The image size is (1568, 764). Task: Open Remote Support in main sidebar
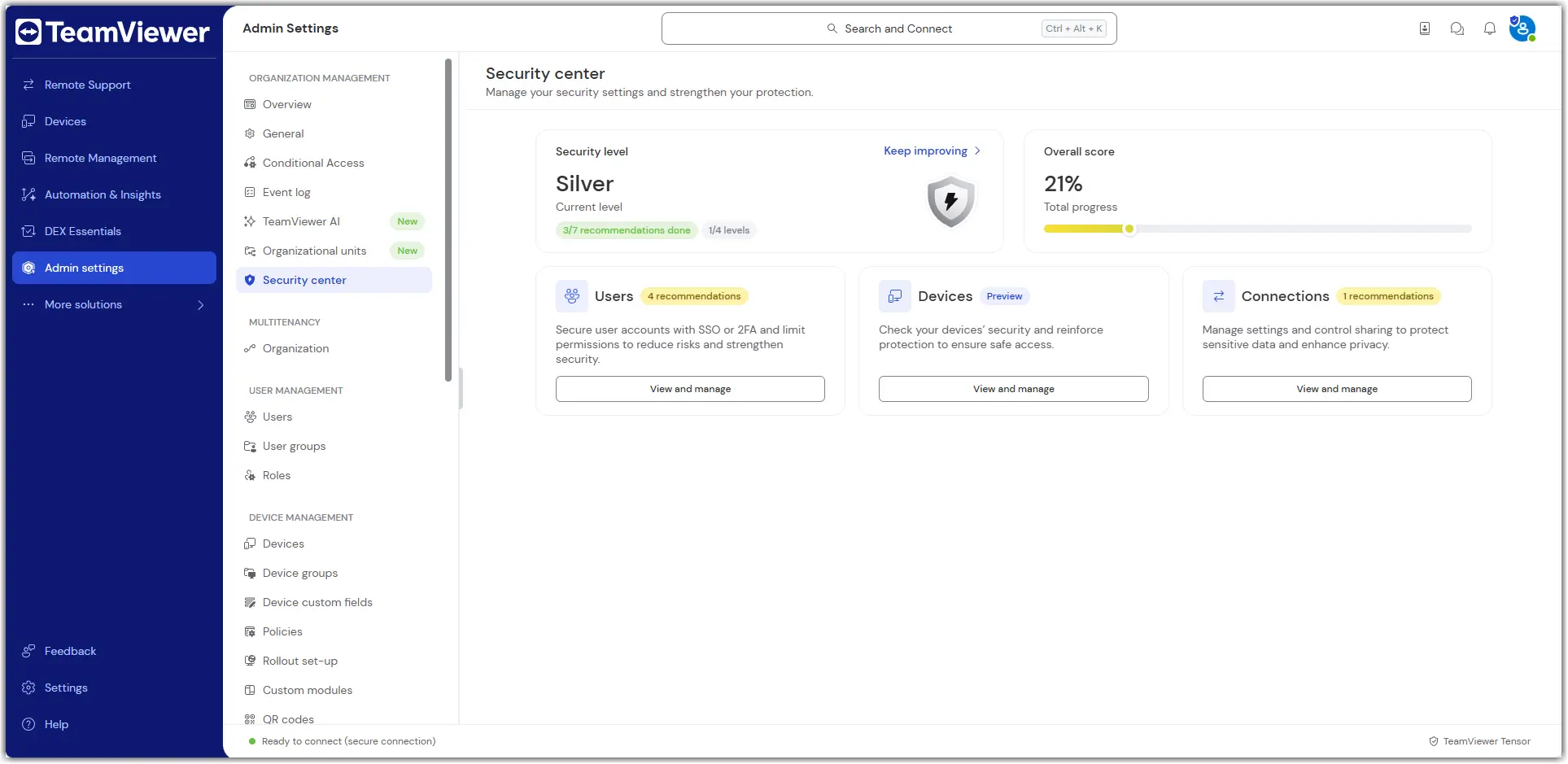coord(114,85)
